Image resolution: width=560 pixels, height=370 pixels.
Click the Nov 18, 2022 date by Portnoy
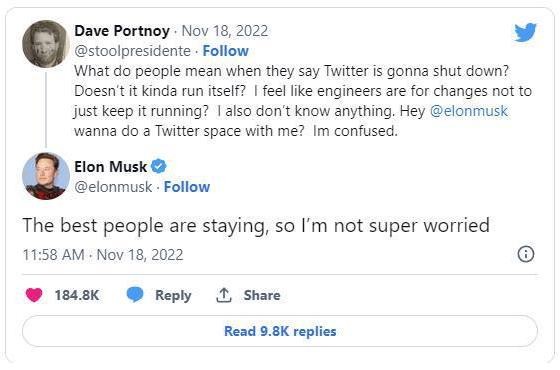[225, 31]
